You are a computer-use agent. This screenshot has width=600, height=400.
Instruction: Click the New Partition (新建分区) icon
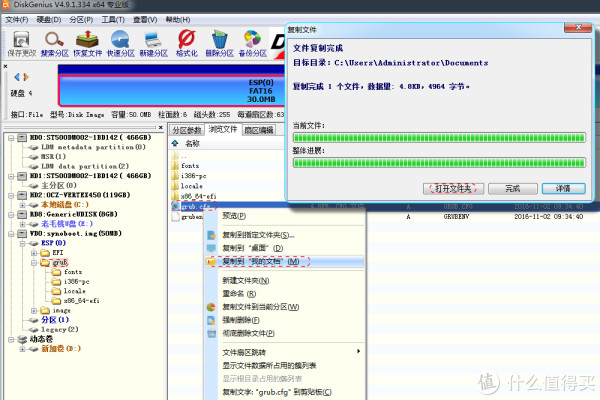(153, 44)
